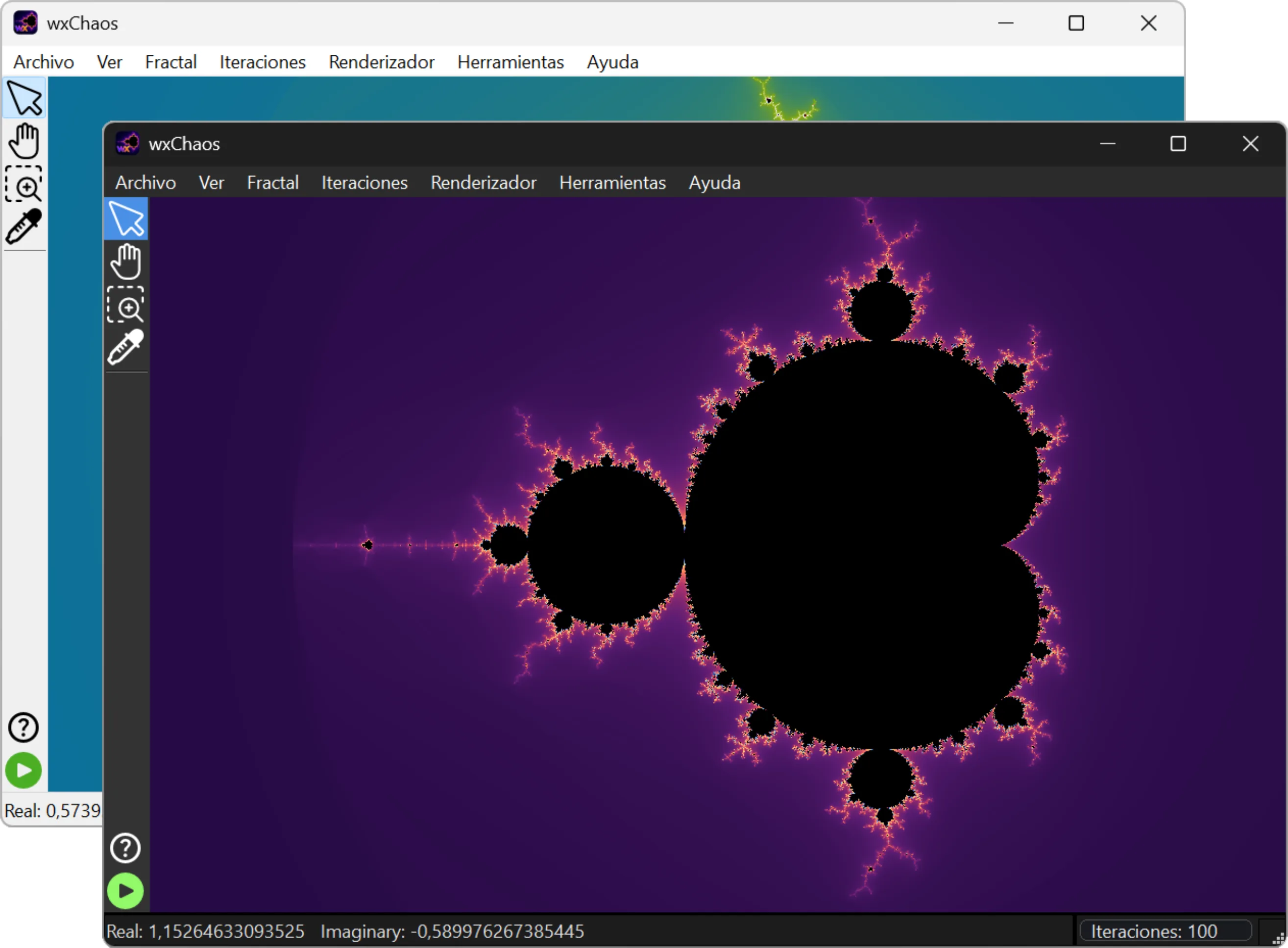Click the Real: 0,5739 status text in light window
1288x948 pixels.
click(x=53, y=810)
